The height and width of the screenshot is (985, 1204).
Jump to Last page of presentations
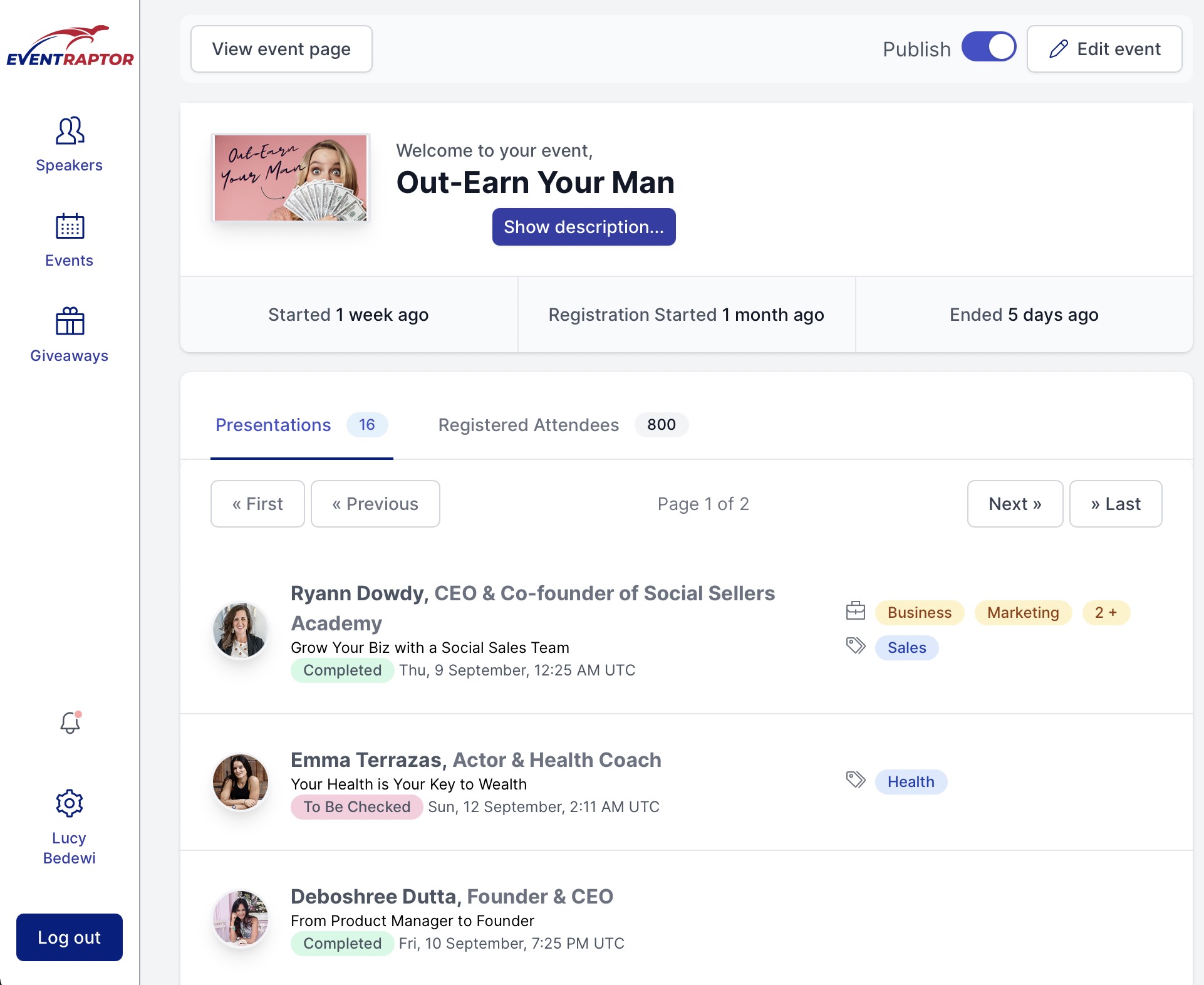click(1115, 504)
